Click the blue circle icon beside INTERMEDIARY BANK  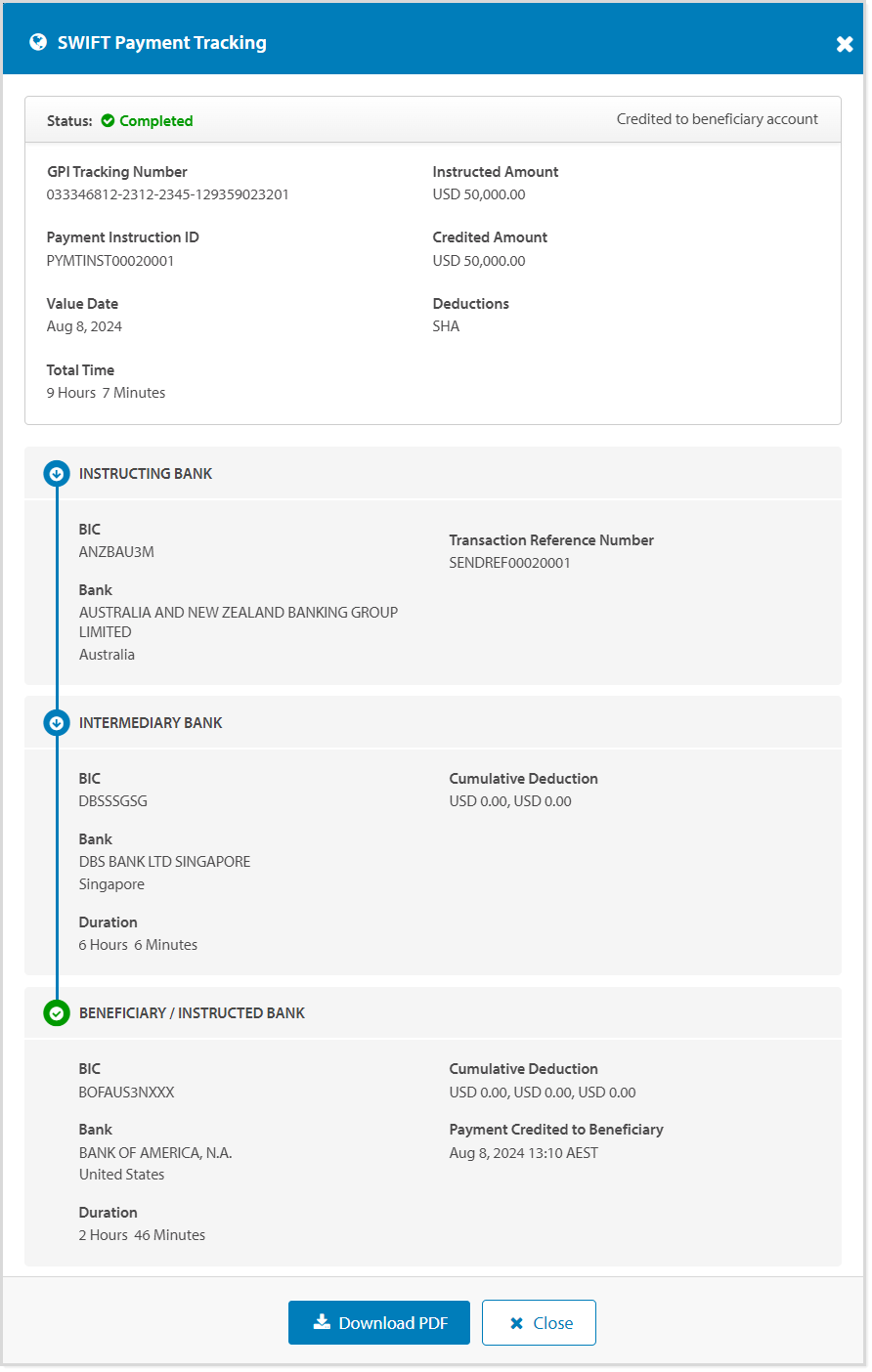(57, 723)
